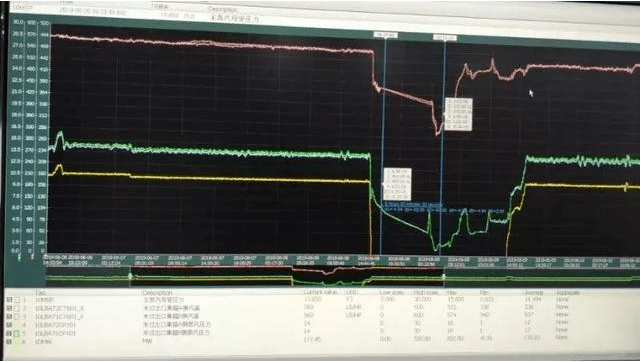Click the row icon beside trend pen 2
The width and height of the screenshot is (640, 362).
(x=9, y=308)
